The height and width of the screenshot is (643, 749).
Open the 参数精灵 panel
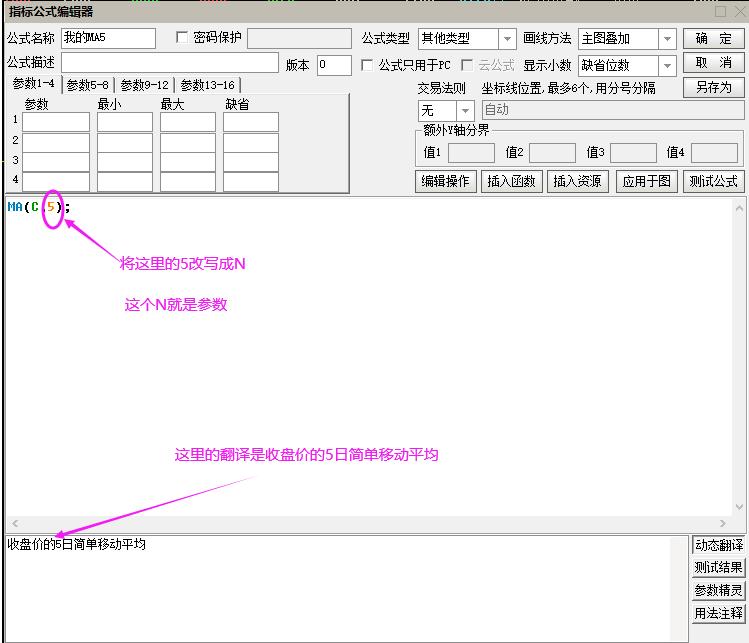pos(718,590)
